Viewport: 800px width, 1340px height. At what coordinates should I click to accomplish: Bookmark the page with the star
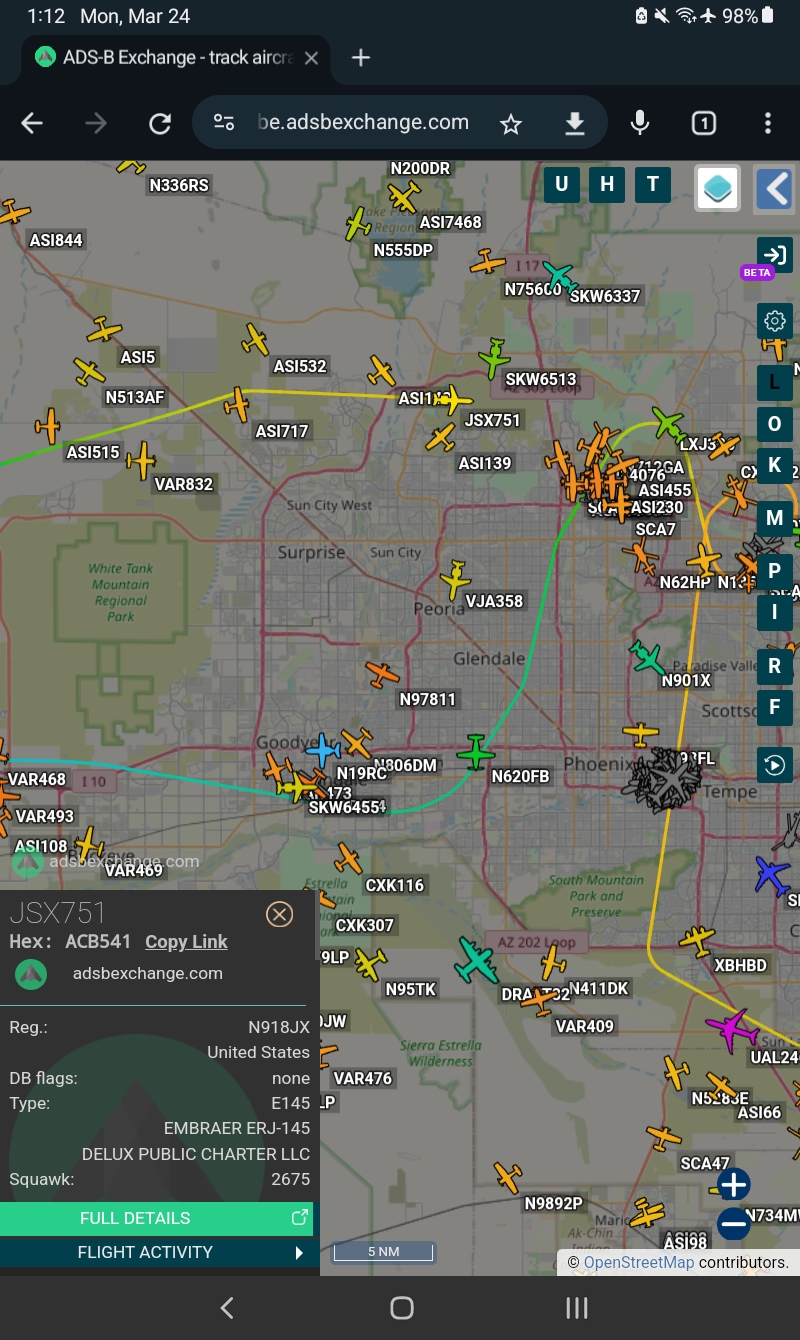click(x=511, y=123)
